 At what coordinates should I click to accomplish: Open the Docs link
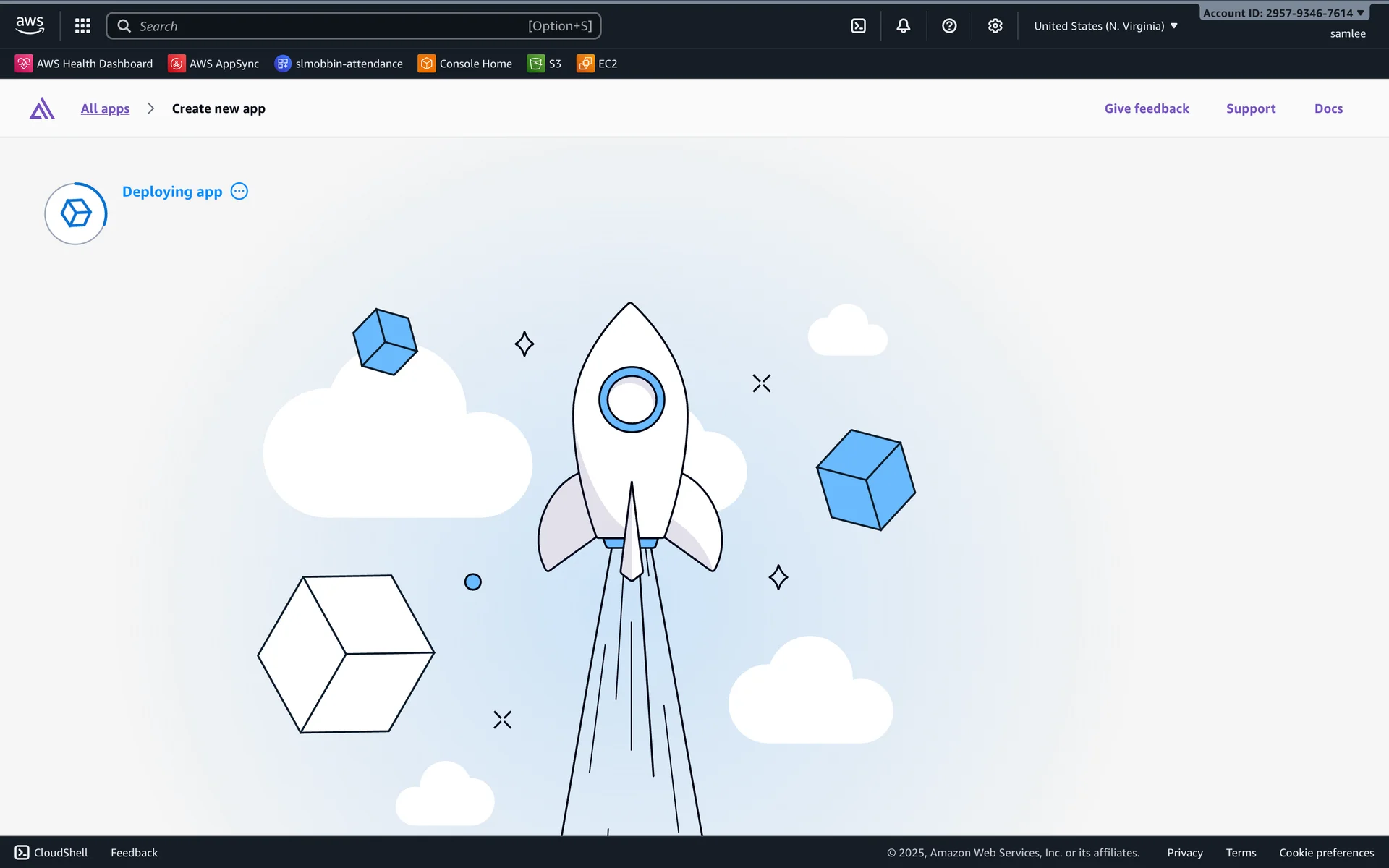pyautogui.click(x=1328, y=109)
